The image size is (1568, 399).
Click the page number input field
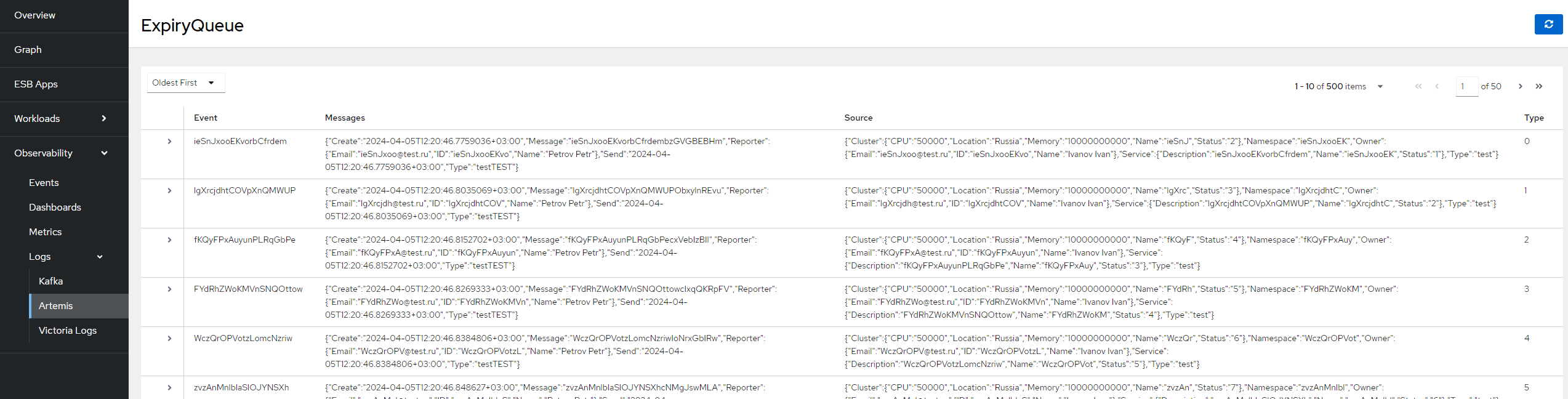pyautogui.click(x=1466, y=86)
